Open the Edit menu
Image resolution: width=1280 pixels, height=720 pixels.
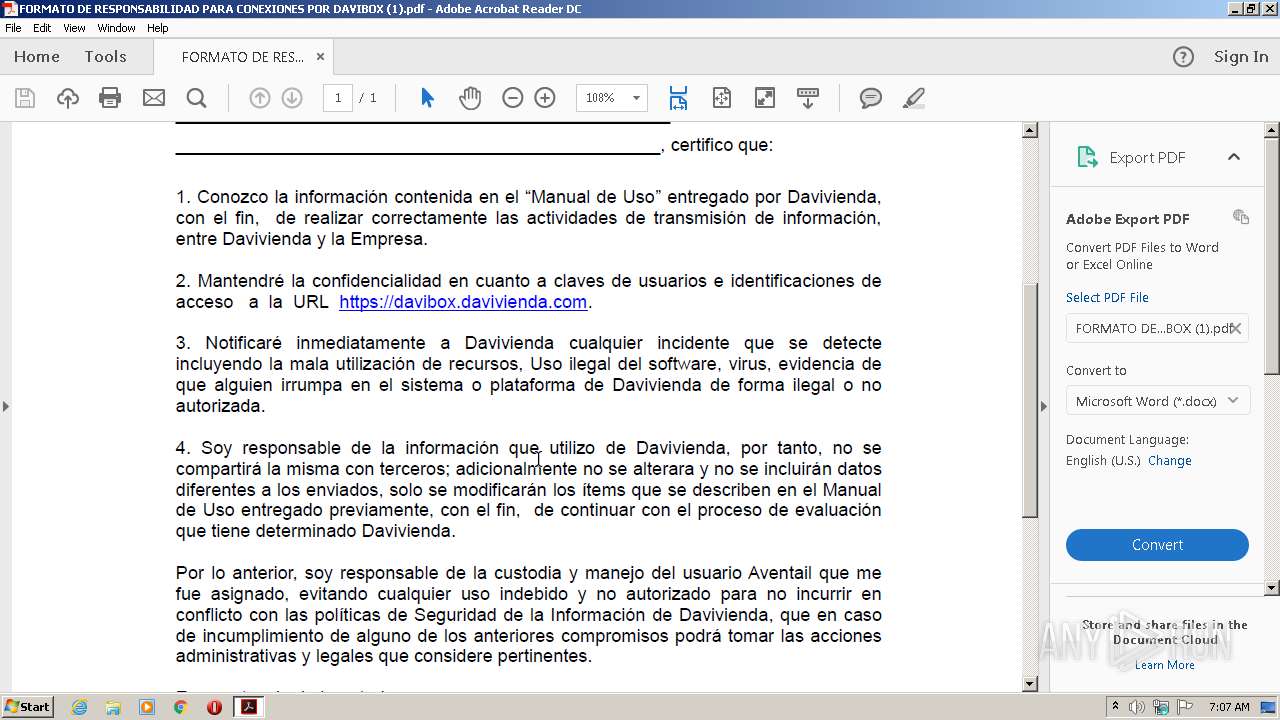point(42,28)
